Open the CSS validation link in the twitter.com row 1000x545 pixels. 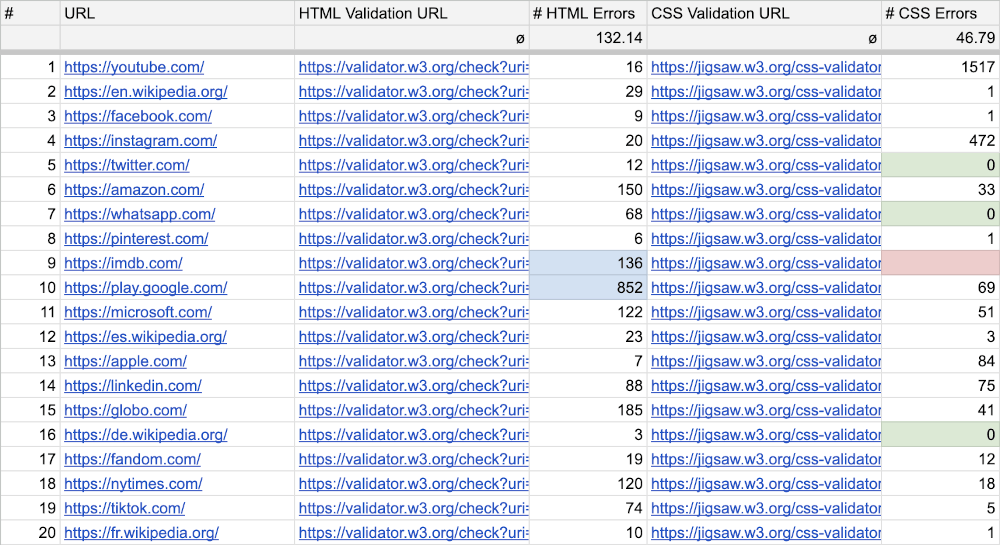[x=766, y=165]
